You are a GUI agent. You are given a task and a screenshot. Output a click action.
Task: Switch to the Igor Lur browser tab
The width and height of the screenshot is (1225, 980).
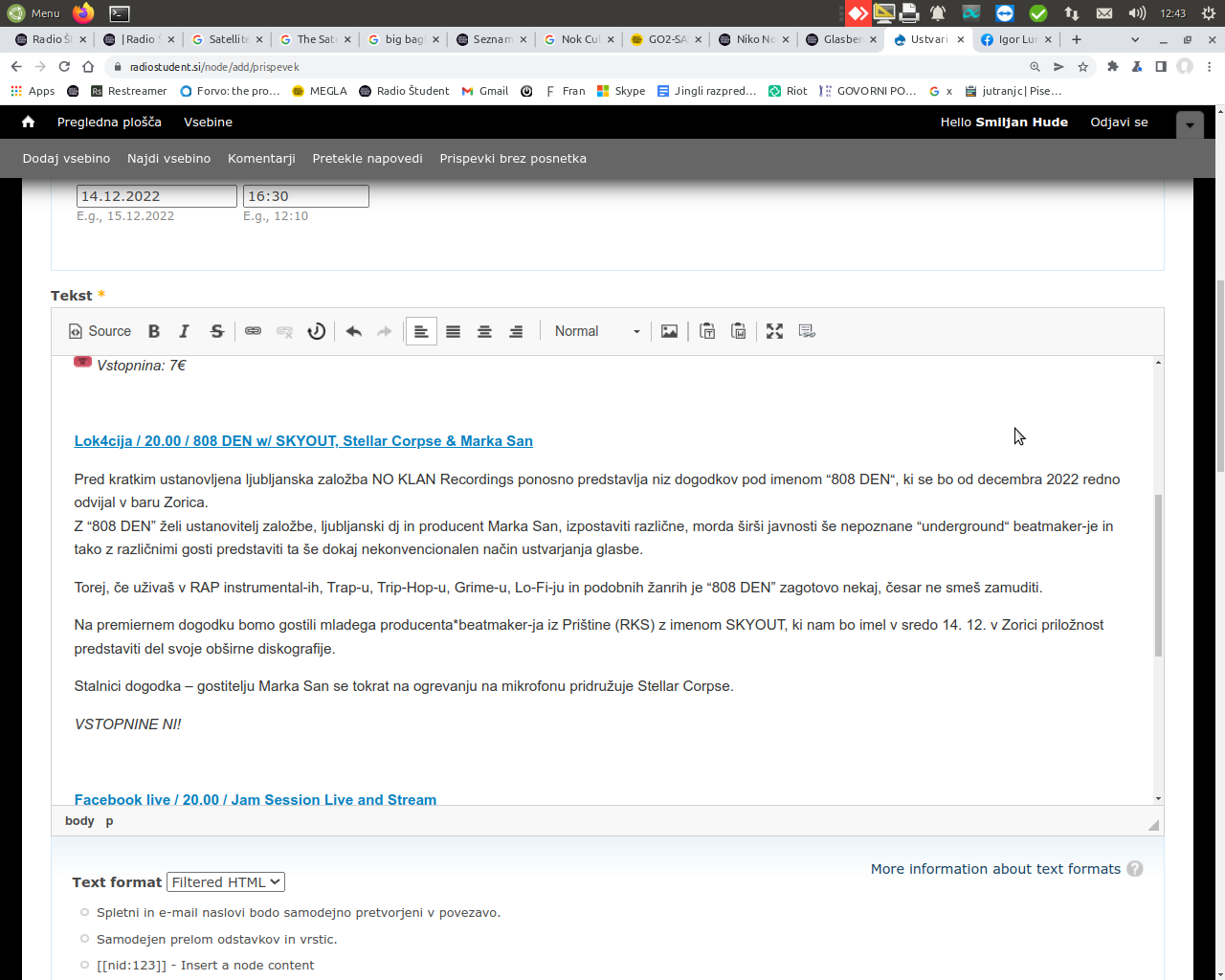(x=1016, y=39)
